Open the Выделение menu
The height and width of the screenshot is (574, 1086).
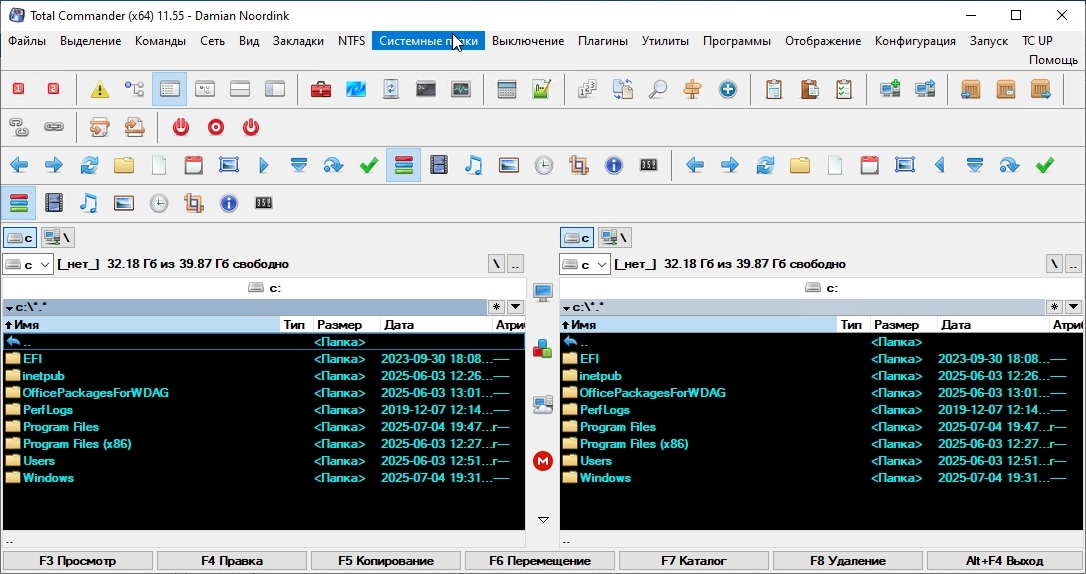click(x=90, y=41)
